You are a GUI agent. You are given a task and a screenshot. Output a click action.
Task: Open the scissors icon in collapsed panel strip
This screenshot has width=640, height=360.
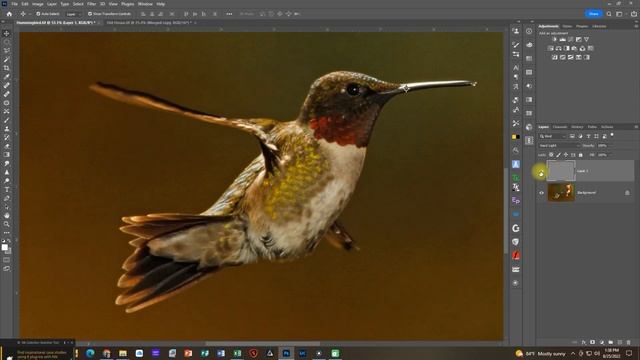pos(516,123)
